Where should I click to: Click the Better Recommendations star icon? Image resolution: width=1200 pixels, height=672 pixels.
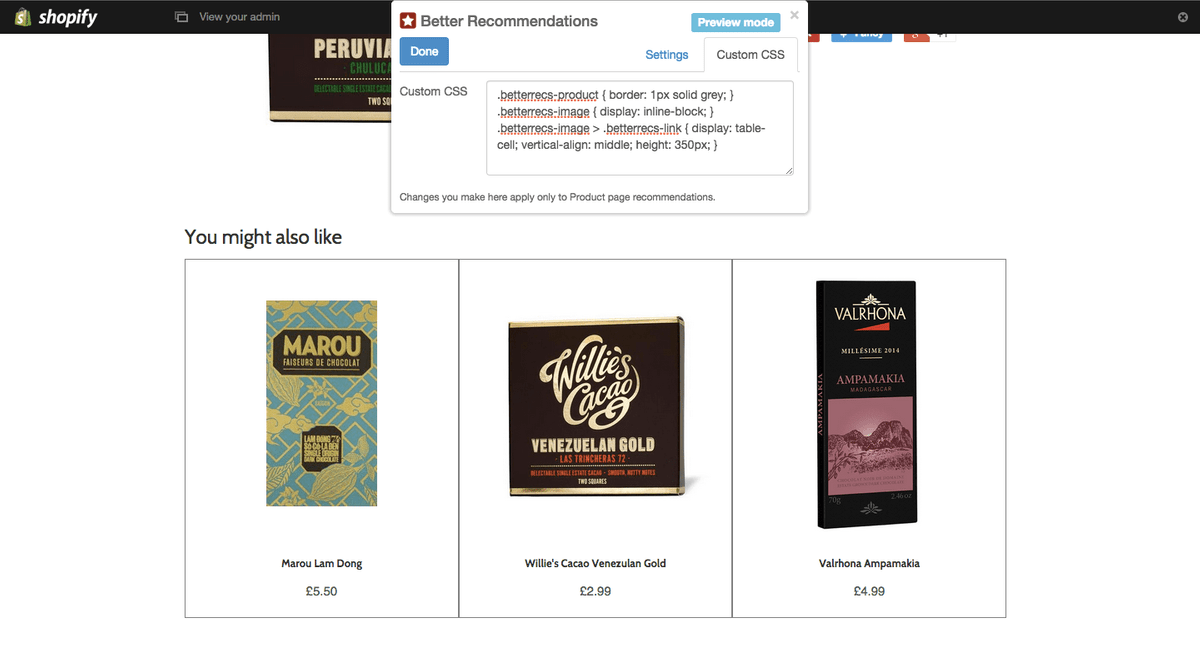pos(408,21)
